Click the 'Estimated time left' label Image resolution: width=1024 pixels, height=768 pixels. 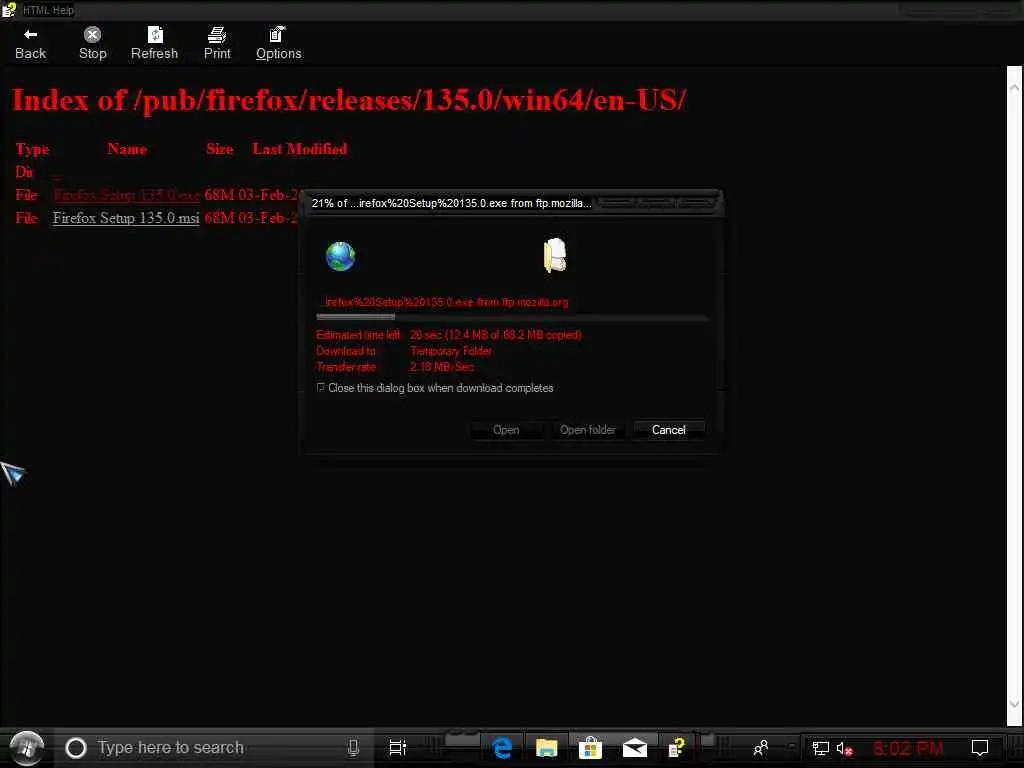point(358,335)
